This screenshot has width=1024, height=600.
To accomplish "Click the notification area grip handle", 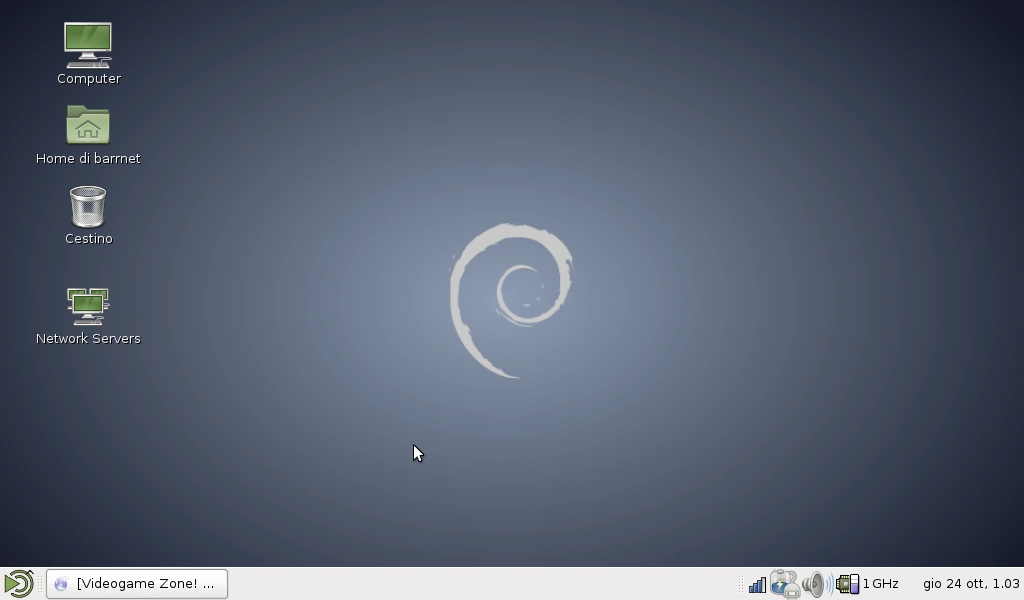I will pos(741,584).
